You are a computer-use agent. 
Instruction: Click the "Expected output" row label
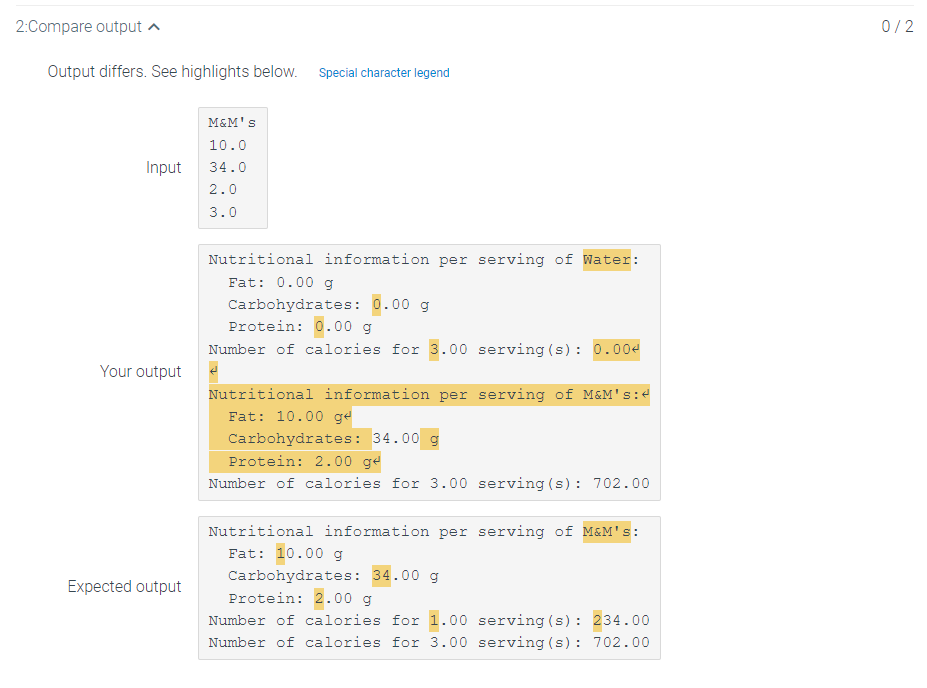coord(125,587)
